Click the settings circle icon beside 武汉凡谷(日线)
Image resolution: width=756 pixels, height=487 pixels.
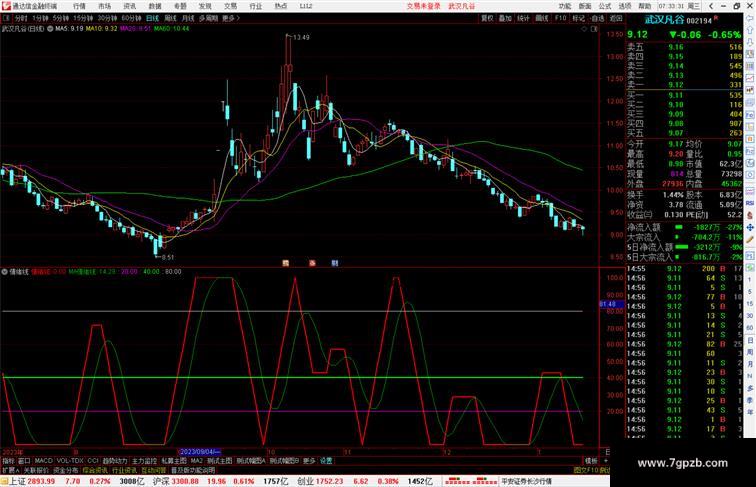pyautogui.click(x=50, y=28)
